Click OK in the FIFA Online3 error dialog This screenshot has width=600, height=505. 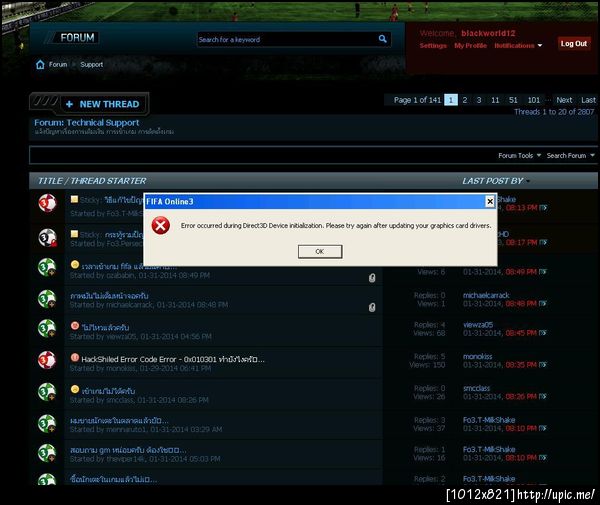(x=320, y=251)
